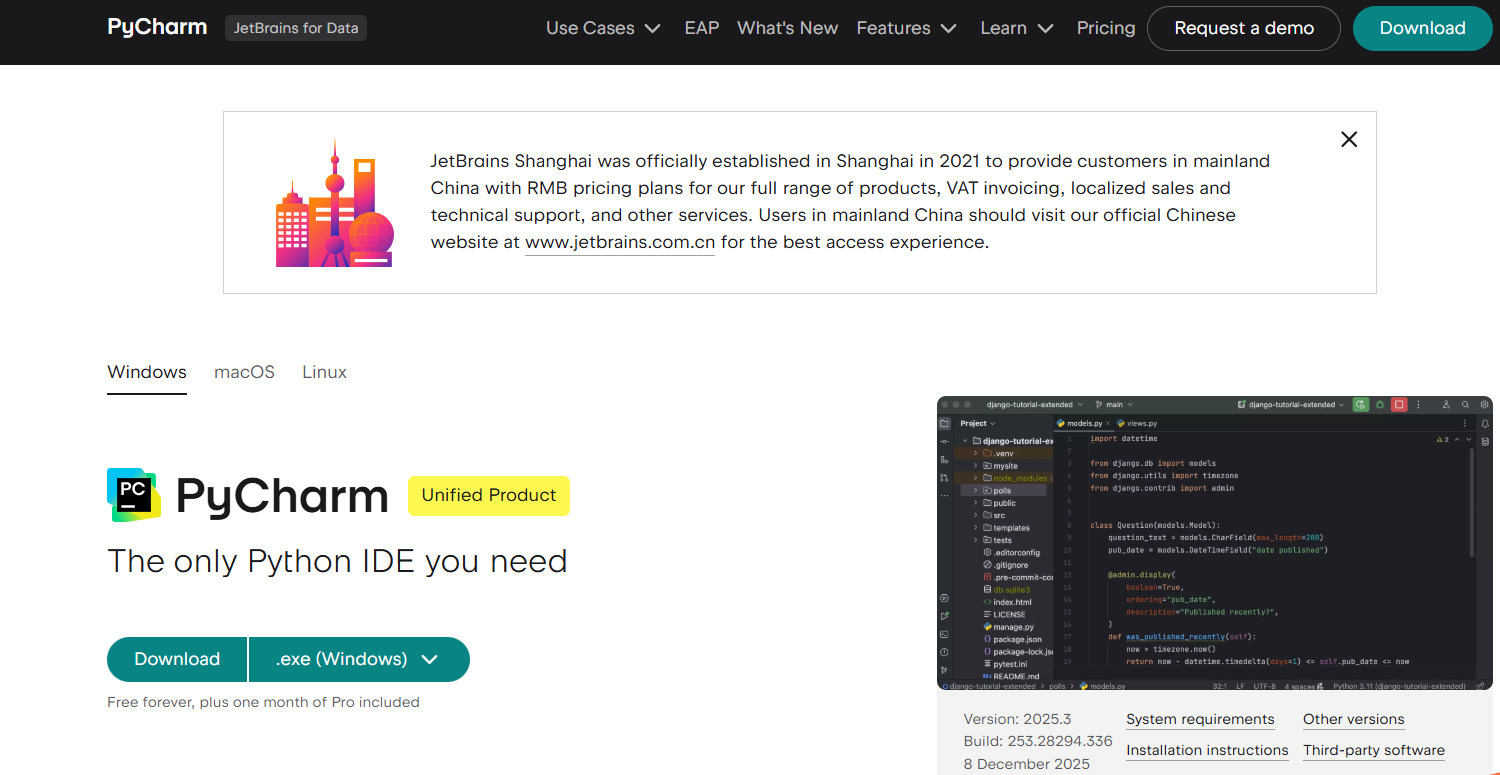Select the Windows tab
1500x775 pixels.
pos(147,372)
